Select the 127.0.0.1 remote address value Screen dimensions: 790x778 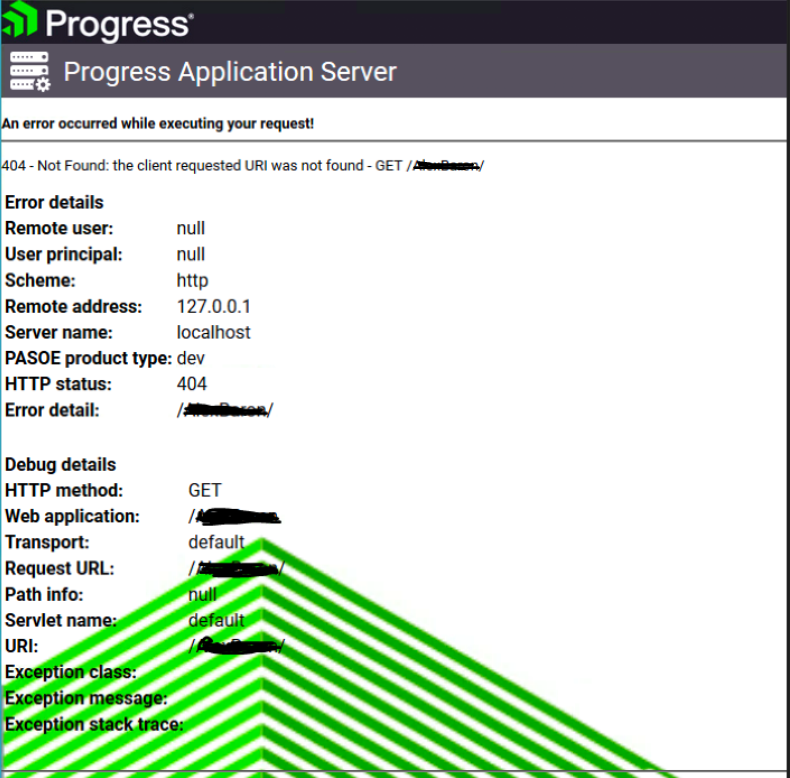point(214,306)
